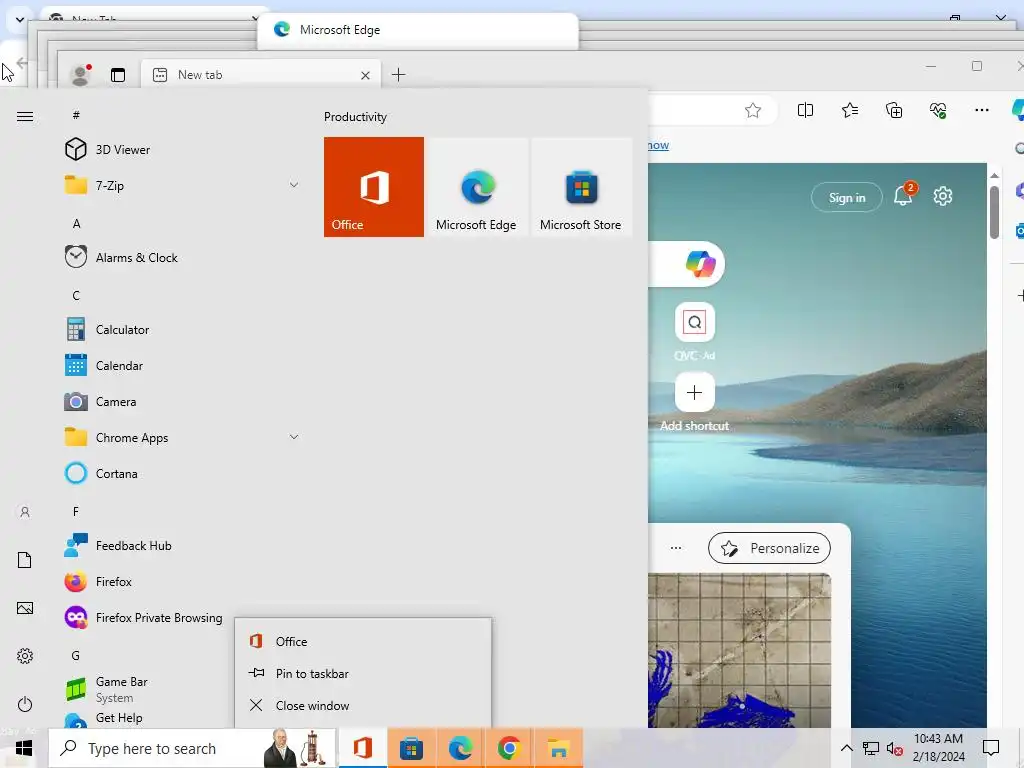Open the Edge tab actions menu

(x=118, y=75)
